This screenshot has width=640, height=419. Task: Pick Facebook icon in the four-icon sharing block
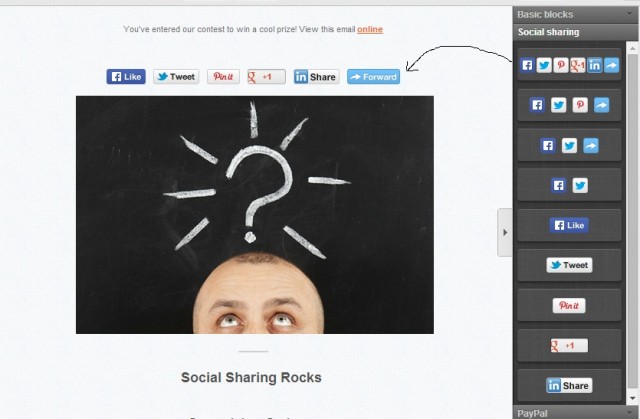pos(537,105)
